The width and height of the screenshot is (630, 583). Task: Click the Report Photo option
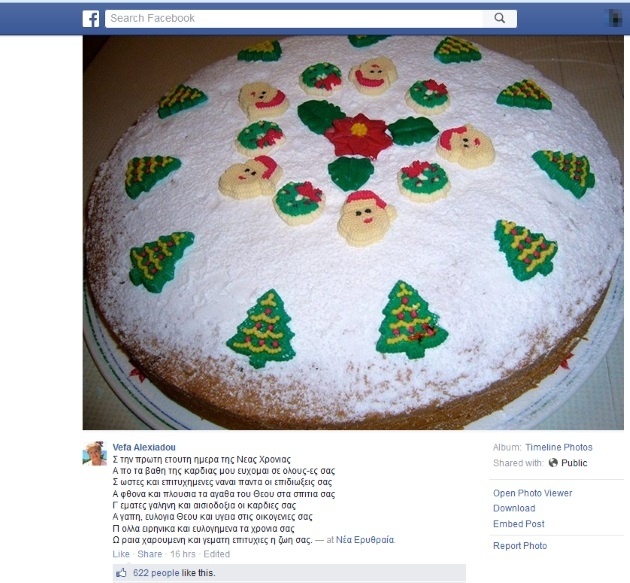(520, 546)
